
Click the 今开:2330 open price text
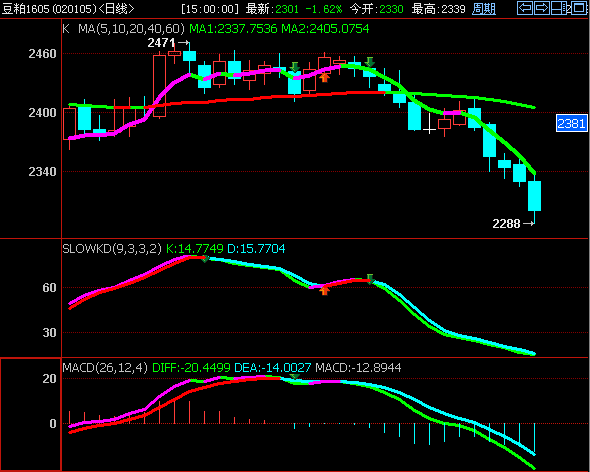click(377, 9)
